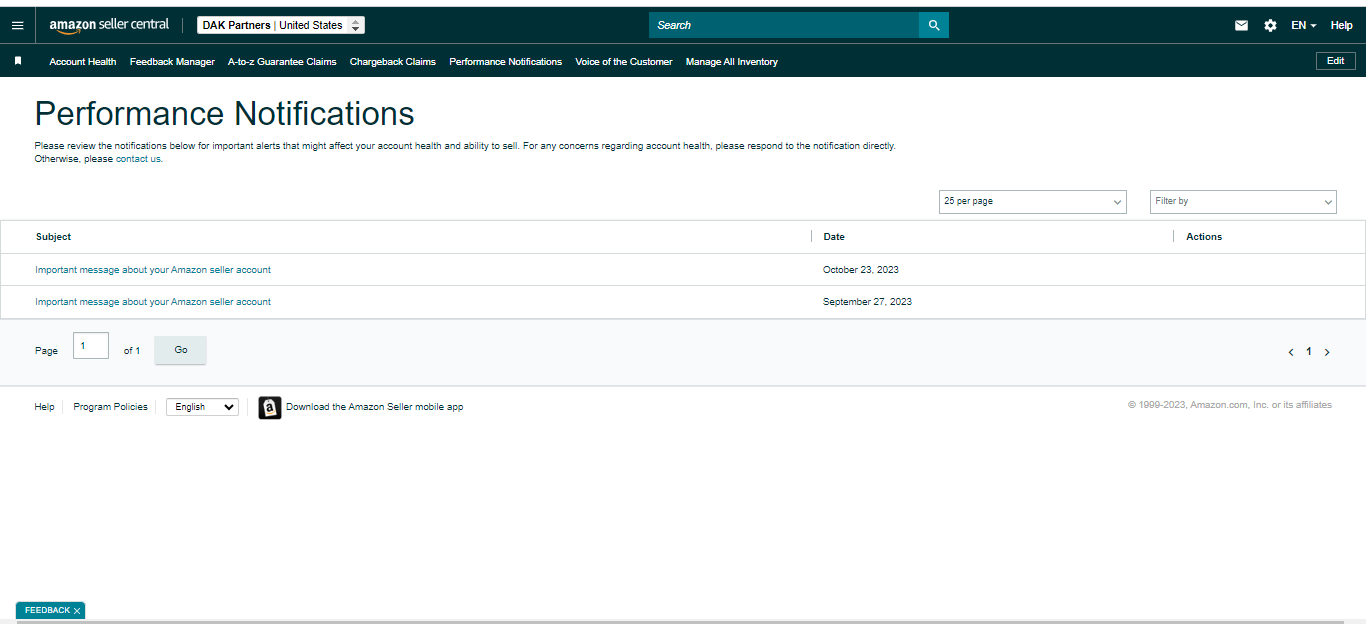This screenshot has height=624, width=1366.
Task: Open Chargeback Claims
Action: click(393, 61)
